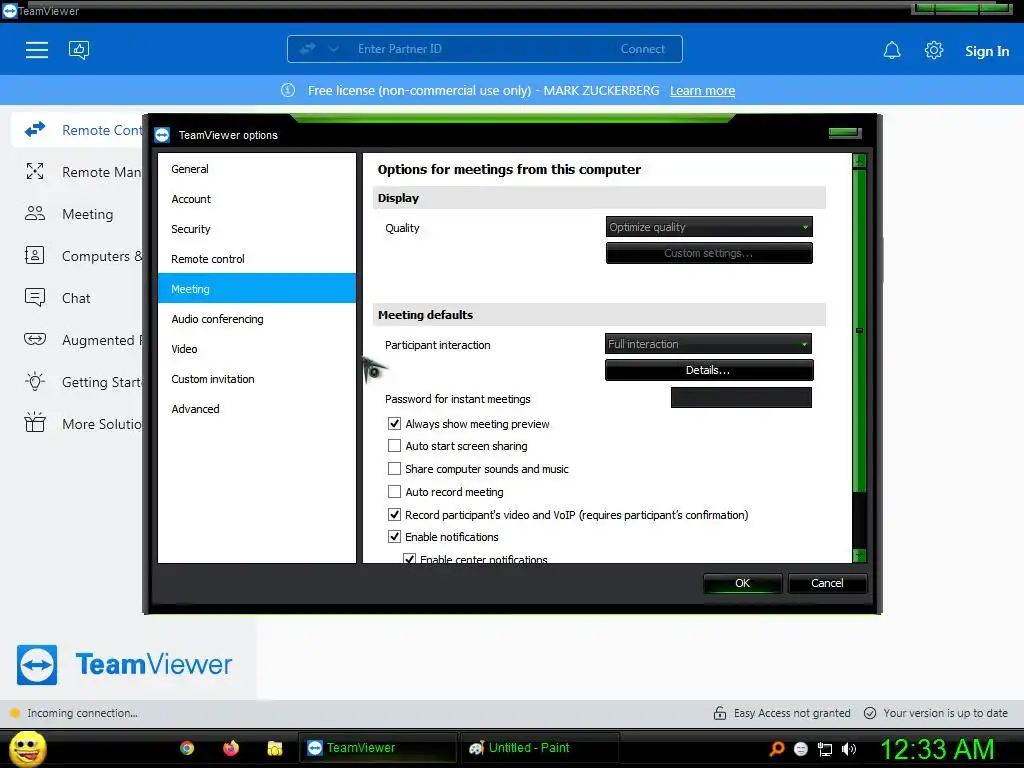Open the hamburger menu in TeamViewer
Image resolution: width=1024 pixels, height=768 pixels.
pyautogui.click(x=37, y=50)
